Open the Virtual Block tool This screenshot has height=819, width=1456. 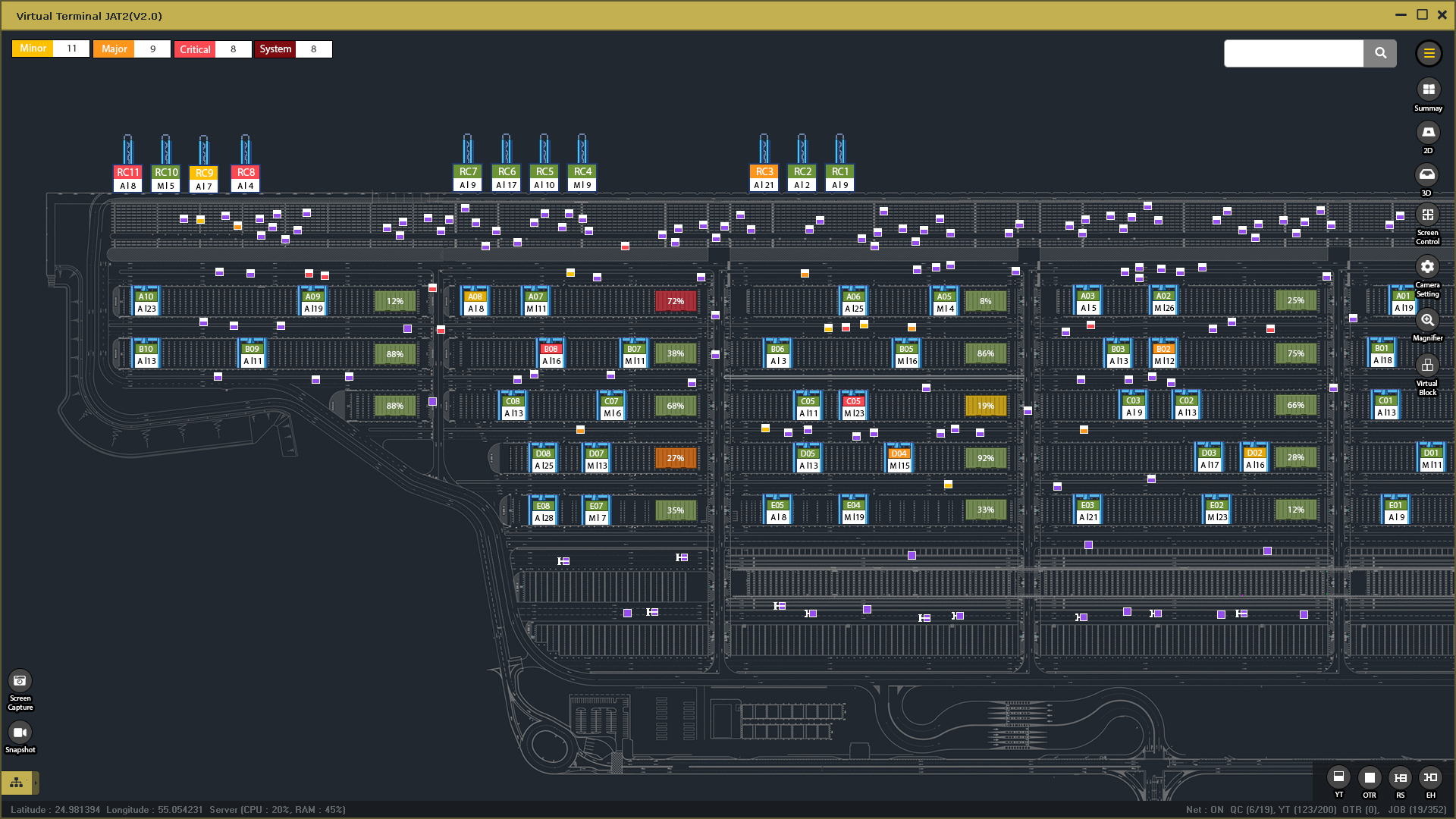click(x=1427, y=366)
